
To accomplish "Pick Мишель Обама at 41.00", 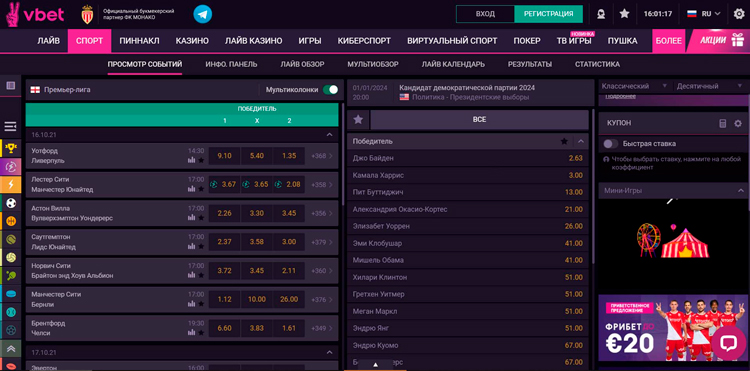I will tap(468, 260).
